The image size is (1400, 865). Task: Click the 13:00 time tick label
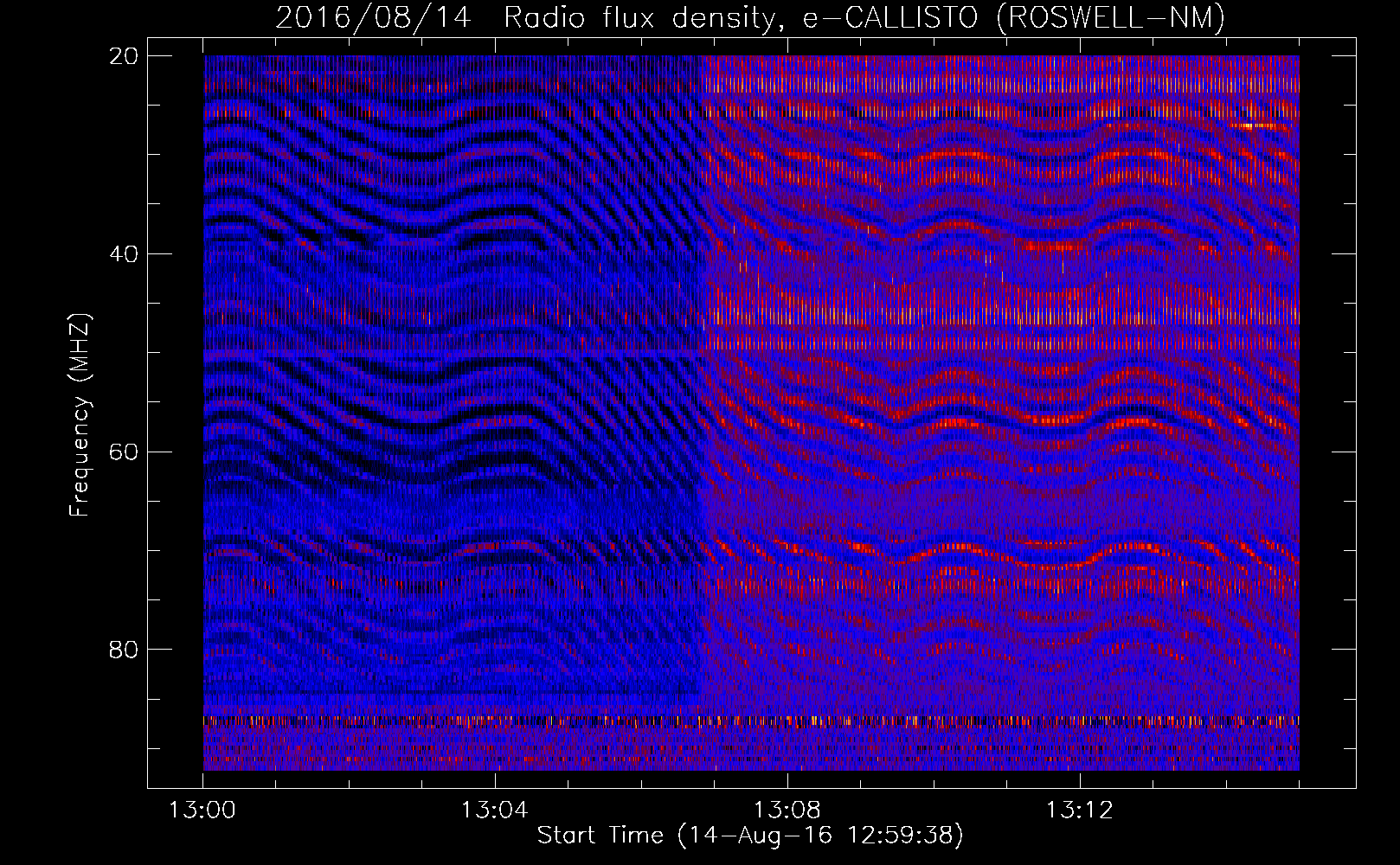point(202,811)
